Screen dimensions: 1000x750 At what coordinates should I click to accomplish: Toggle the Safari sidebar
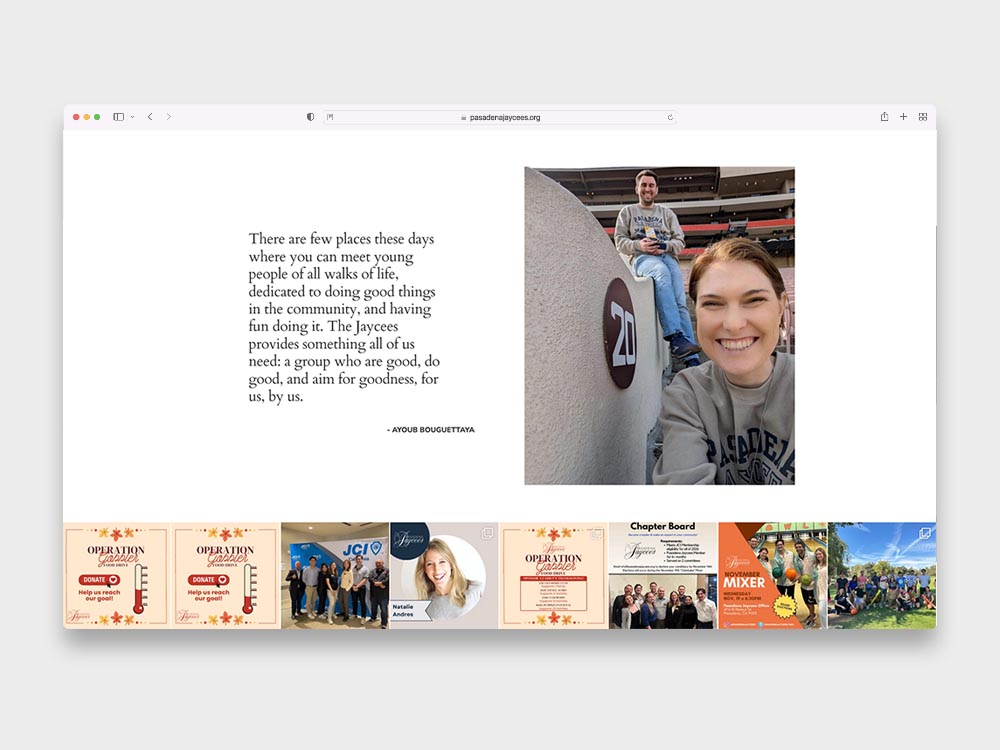point(118,117)
